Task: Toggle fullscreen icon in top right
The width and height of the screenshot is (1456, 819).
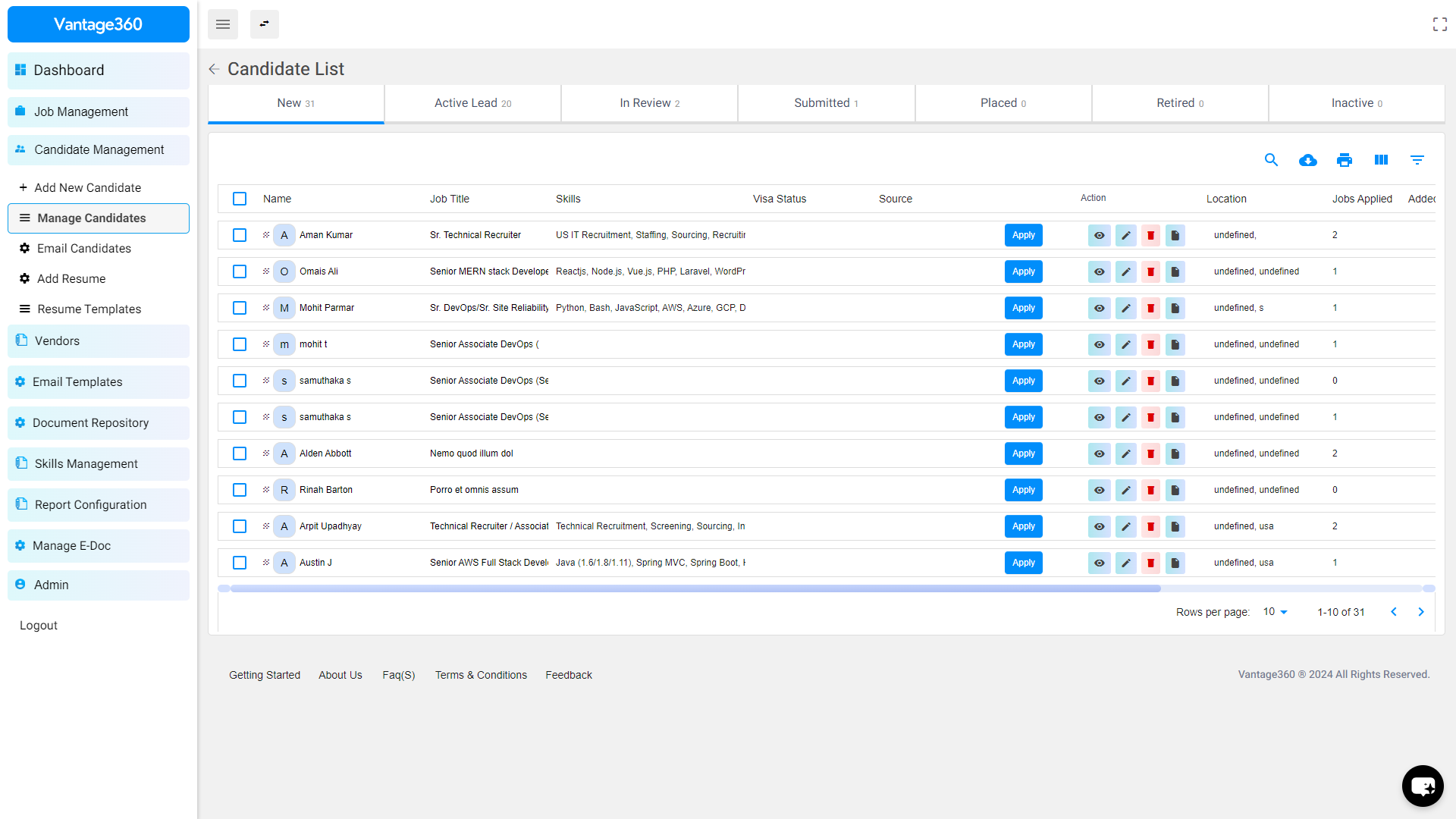Action: click(x=1439, y=24)
